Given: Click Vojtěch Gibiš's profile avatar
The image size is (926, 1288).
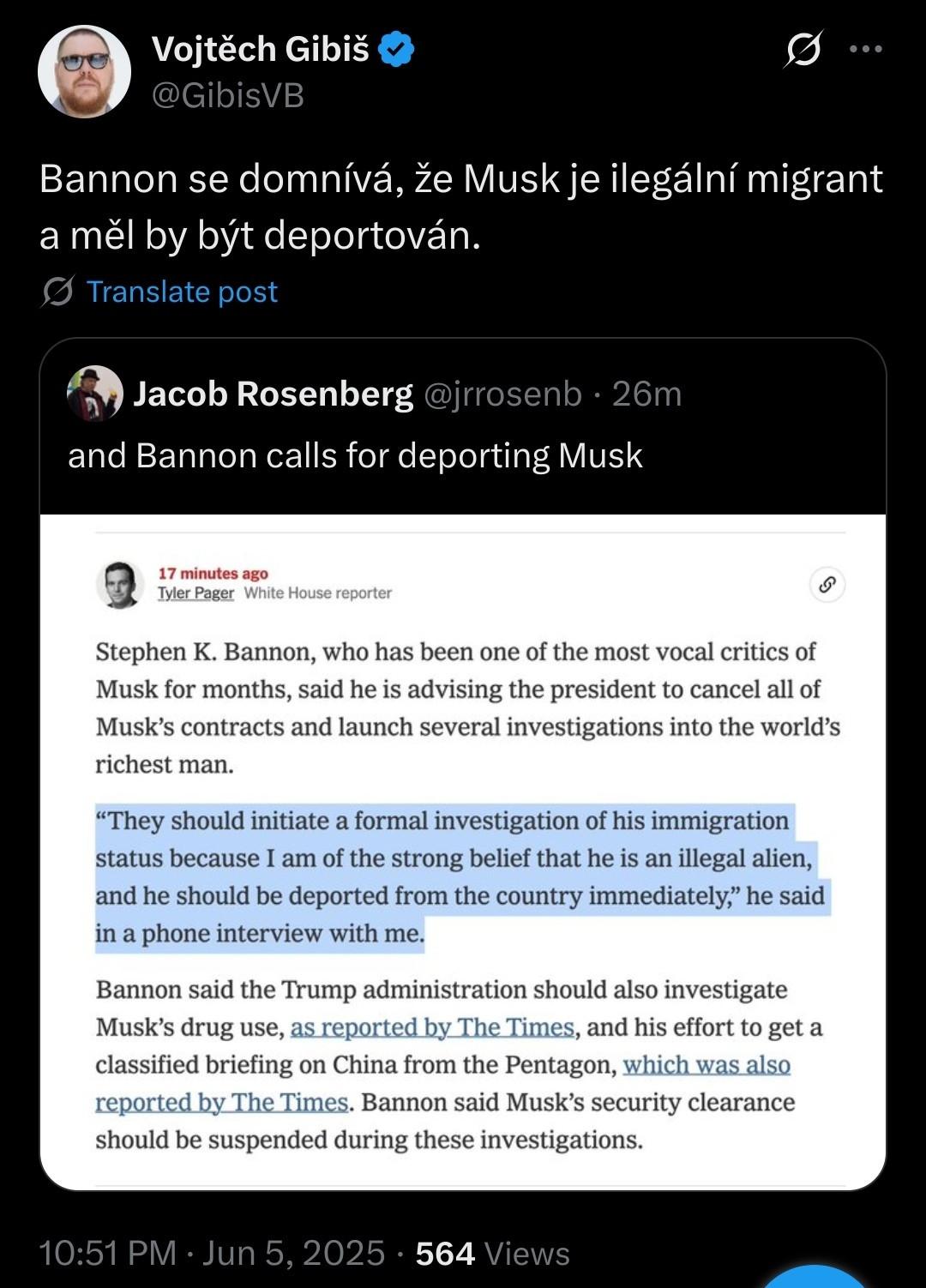Looking at the screenshot, I should coord(84,71).
